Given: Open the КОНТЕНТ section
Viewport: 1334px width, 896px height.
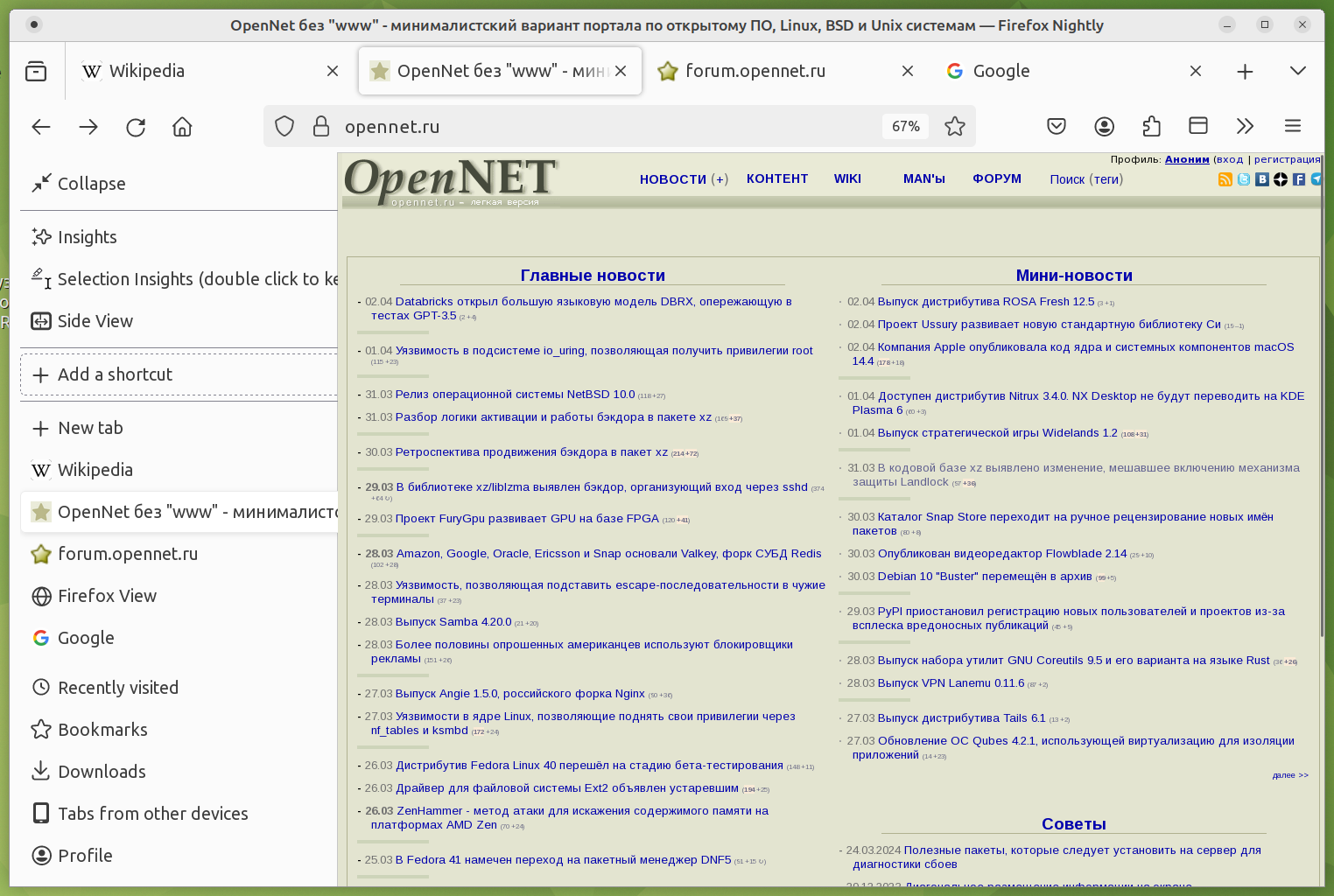Looking at the screenshot, I should [x=777, y=178].
